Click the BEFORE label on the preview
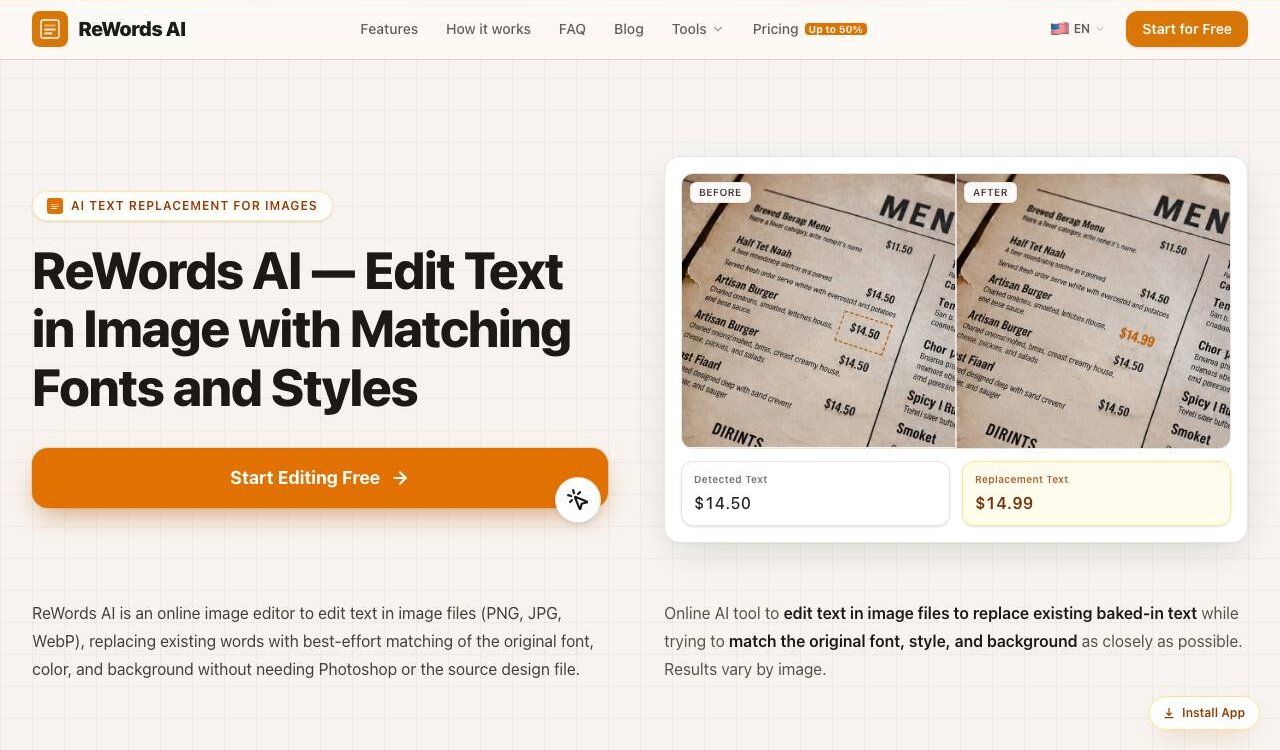This screenshot has width=1280, height=750. [x=720, y=192]
